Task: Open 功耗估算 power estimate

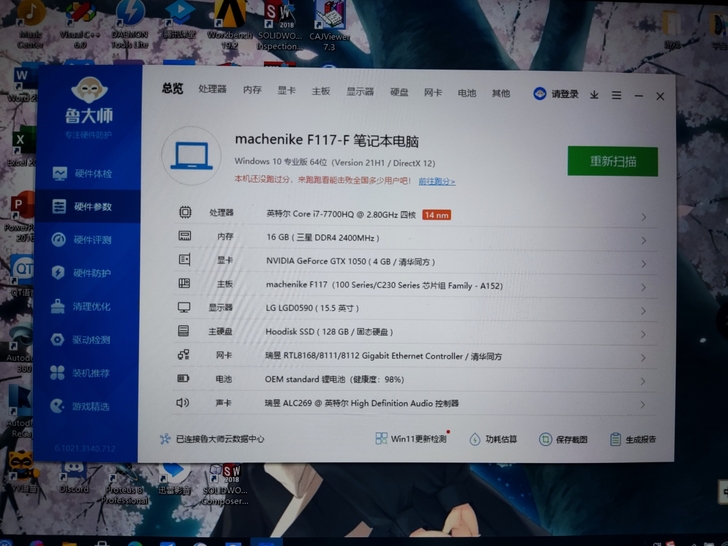Action: click(494, 439)
